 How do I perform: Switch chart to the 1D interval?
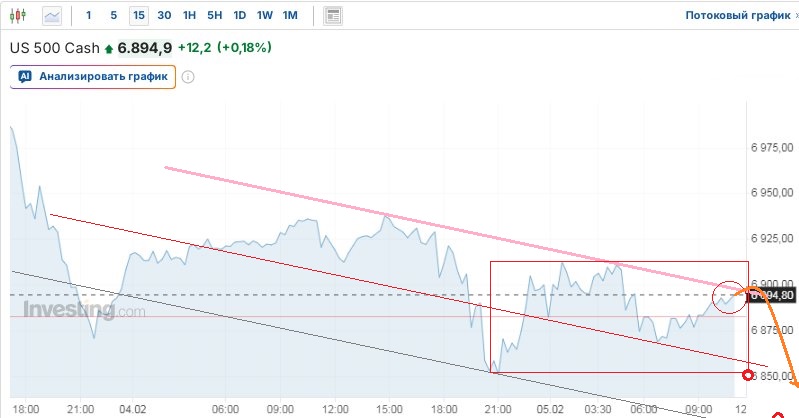239,16
